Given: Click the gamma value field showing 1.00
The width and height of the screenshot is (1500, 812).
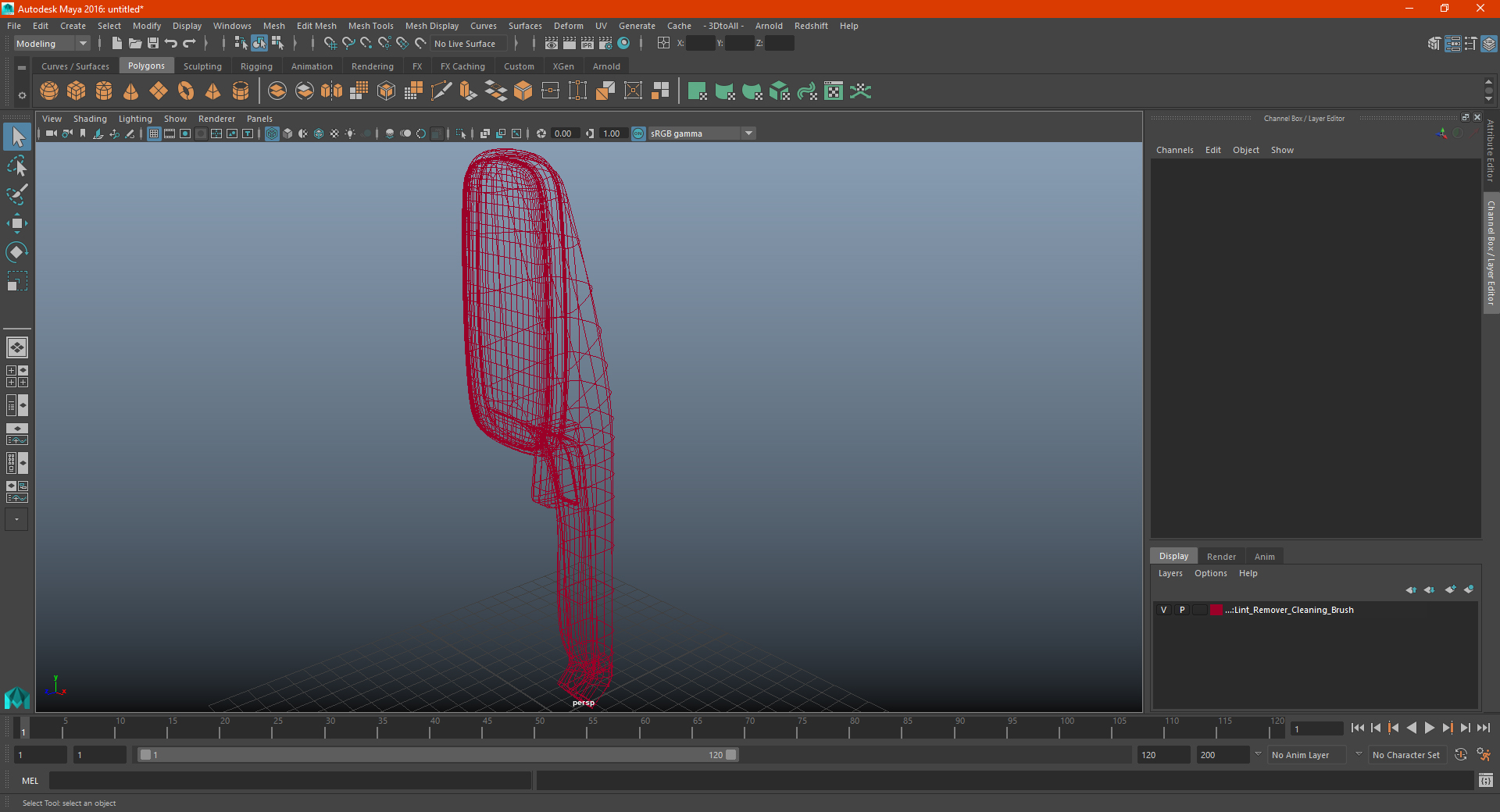Looking at the screenshot, I should (613, 134).
